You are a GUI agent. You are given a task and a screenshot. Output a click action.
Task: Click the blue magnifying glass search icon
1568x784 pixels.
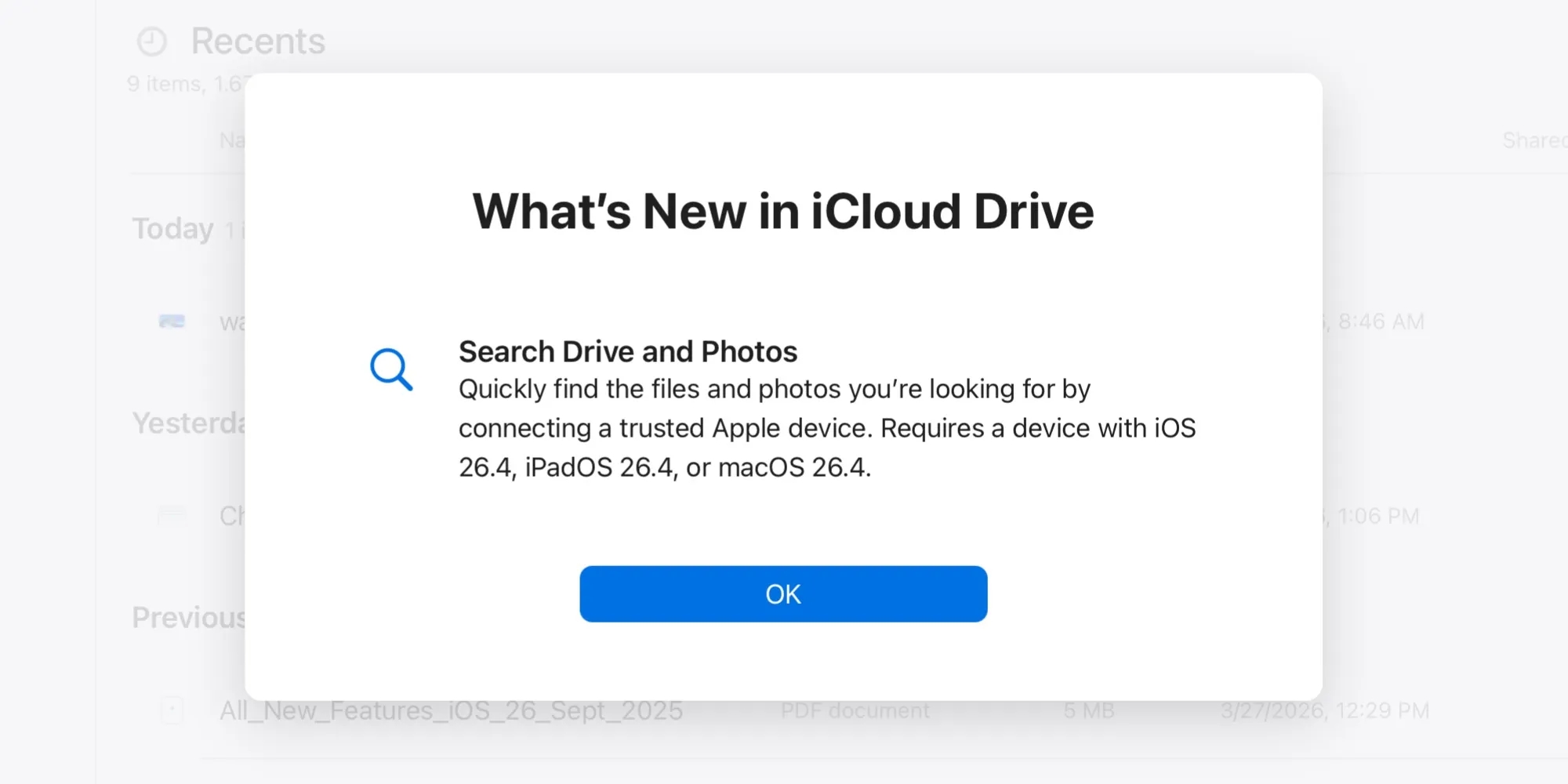(392, 368)
